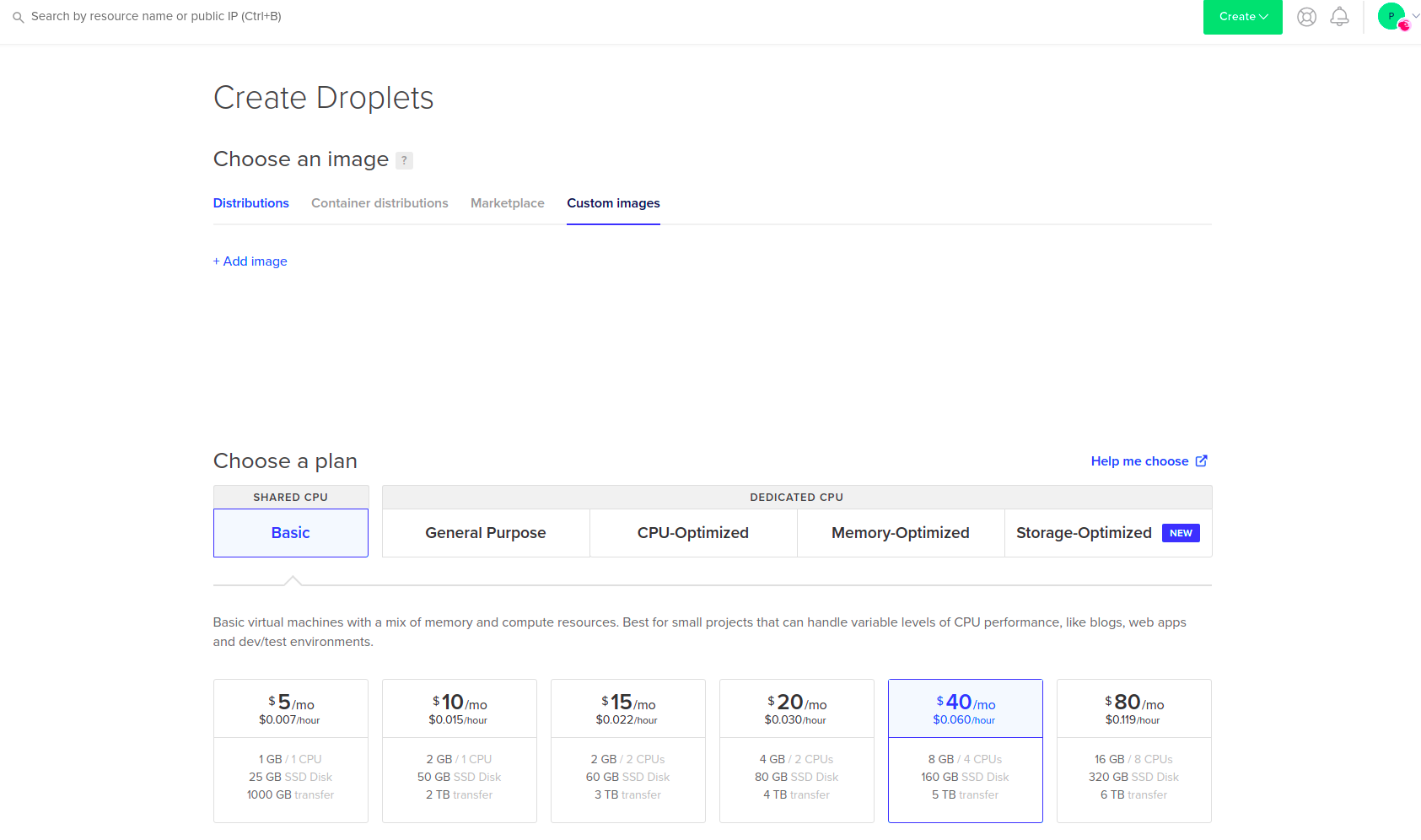This screenshot has width=1421, height=840.
Task: Click the image help question mark icon
Action: point(404,160)
